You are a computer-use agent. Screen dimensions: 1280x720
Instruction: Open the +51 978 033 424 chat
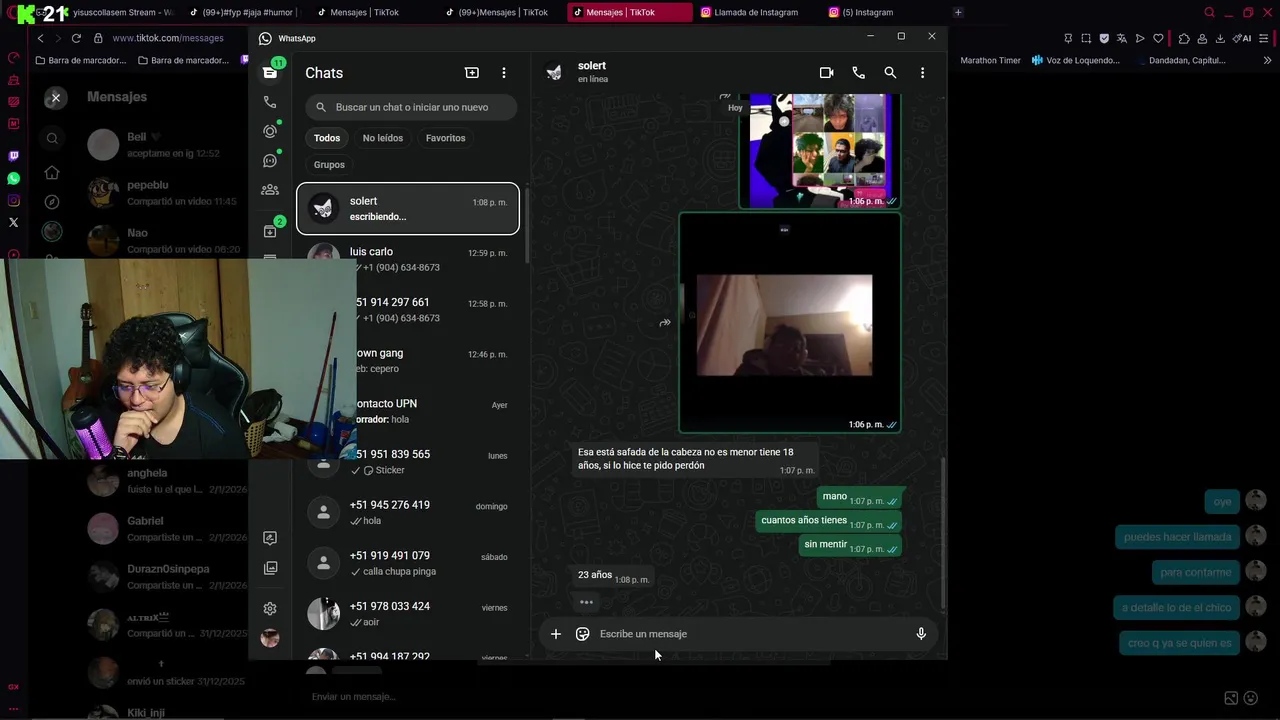coord(408,614)
